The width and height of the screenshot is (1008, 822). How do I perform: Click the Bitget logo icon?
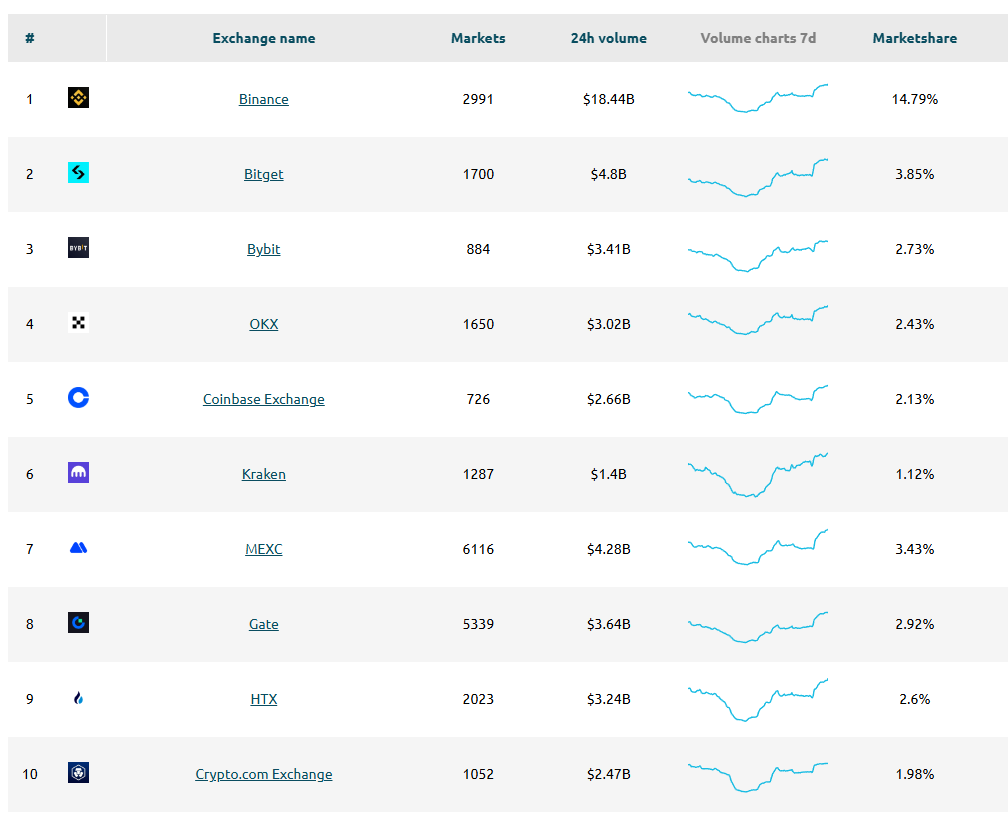[78, 173]
